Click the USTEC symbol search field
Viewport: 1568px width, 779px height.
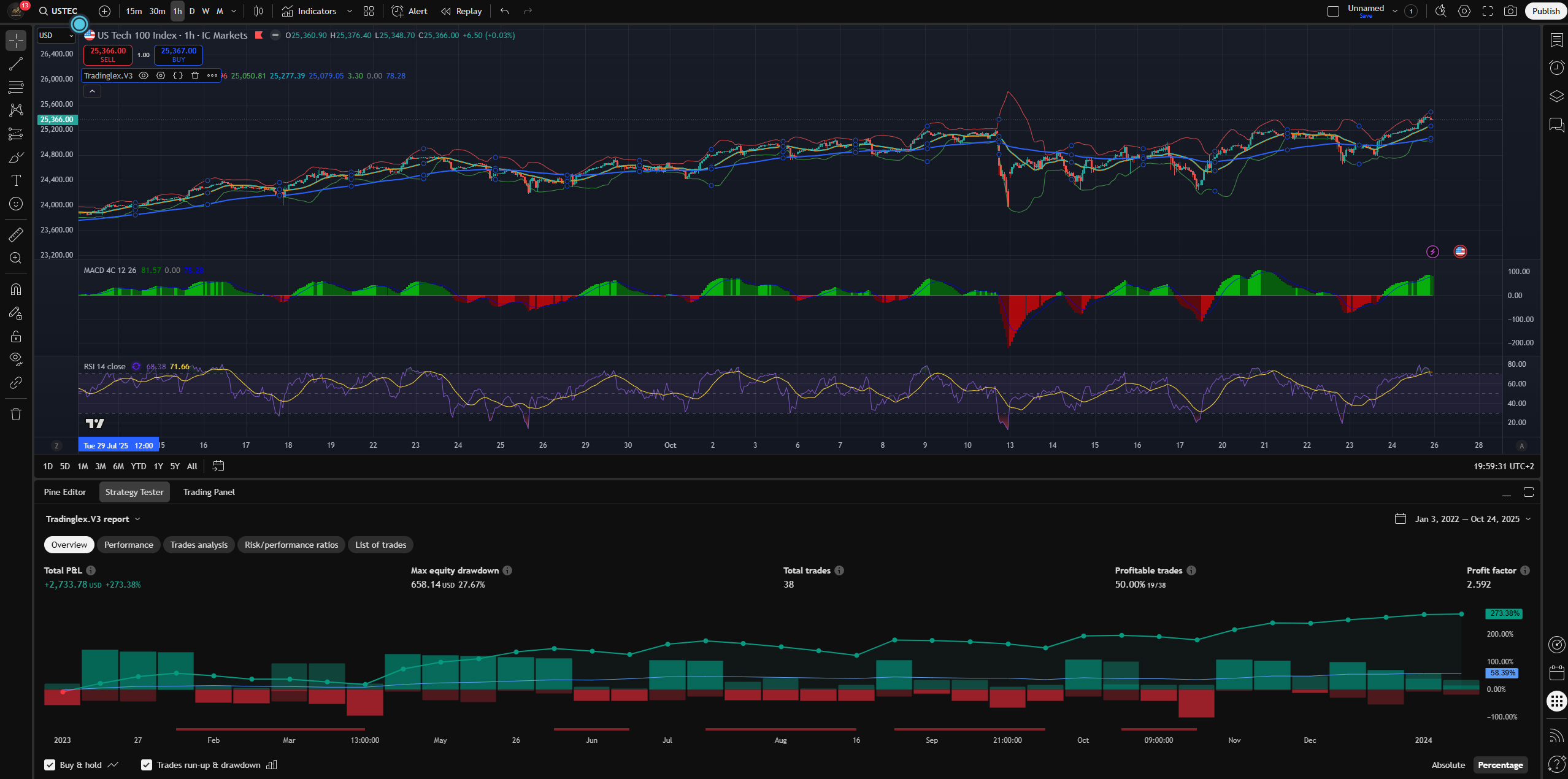(64, 11)
